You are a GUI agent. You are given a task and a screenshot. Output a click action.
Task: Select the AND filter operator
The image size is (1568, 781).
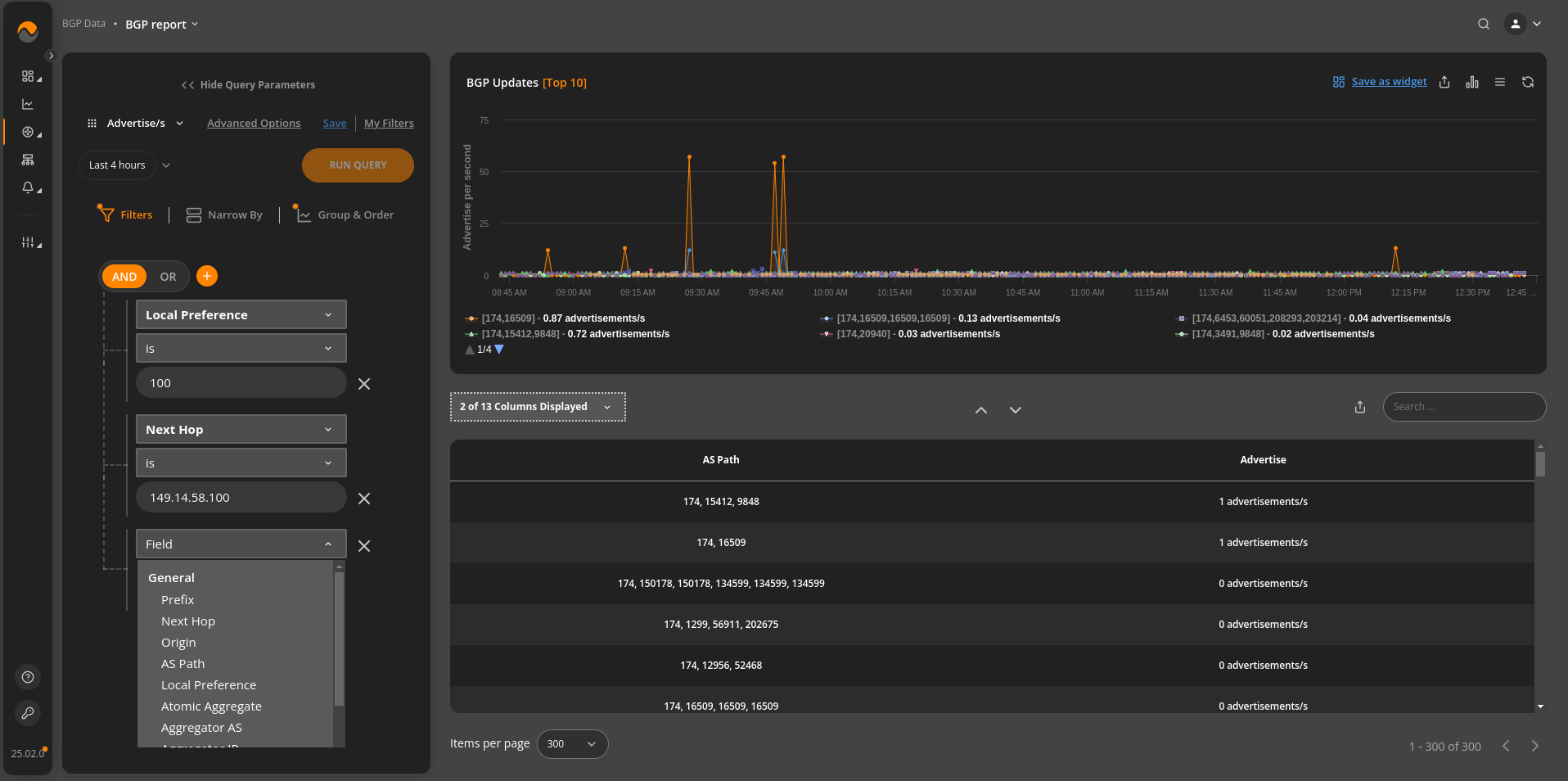[124, 277]
